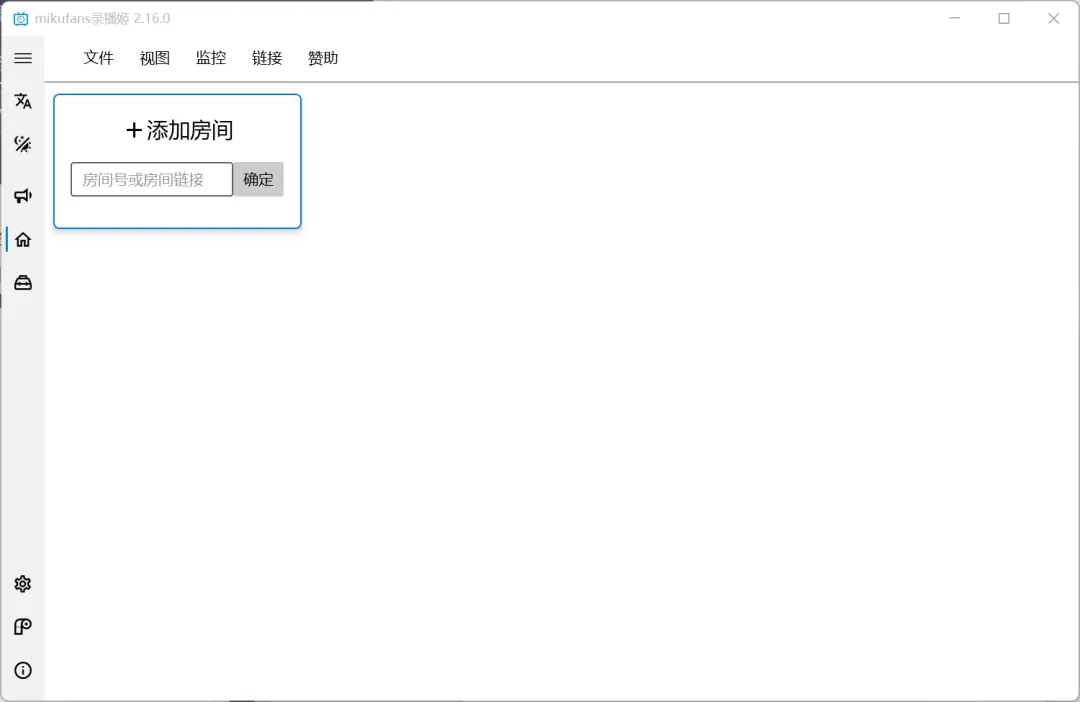Go to the home page
The width and height of the screenshot is (1080, 702).
pyautogui.click(x=23, y=239)
